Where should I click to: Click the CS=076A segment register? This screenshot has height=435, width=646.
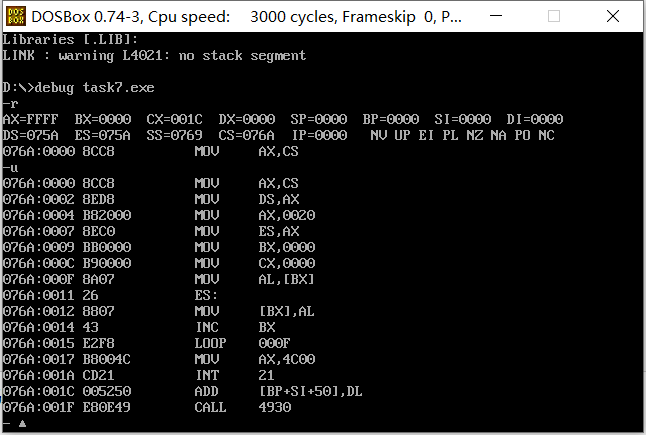pyautogui.click(x=246, y=135)
